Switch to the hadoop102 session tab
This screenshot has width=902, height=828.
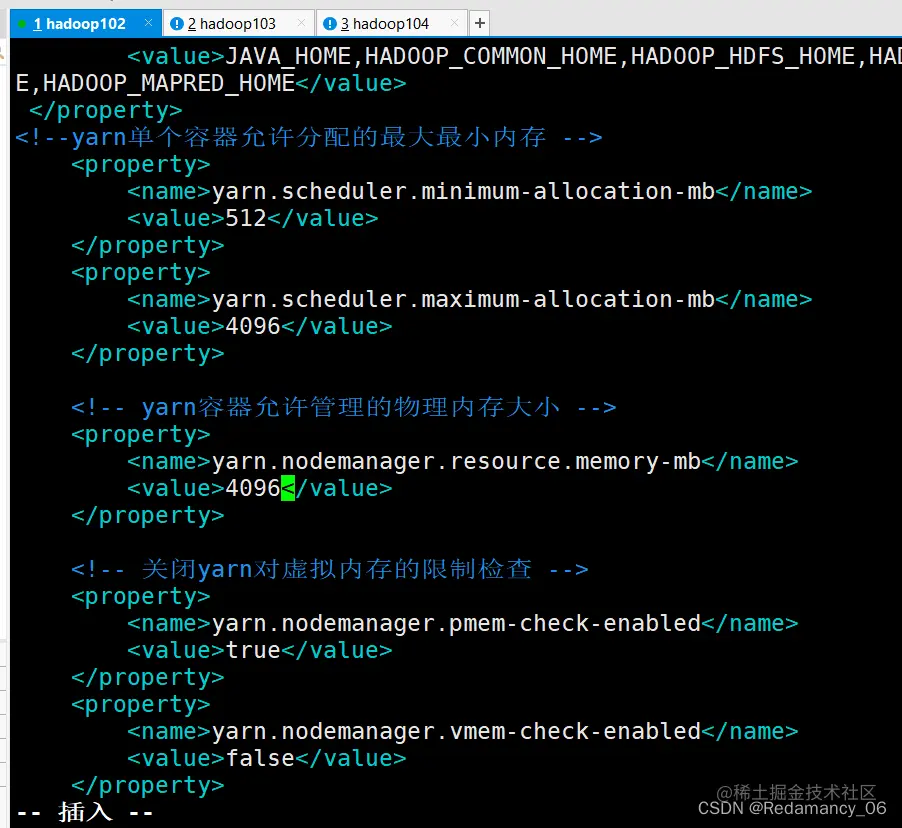click(86, 24)
